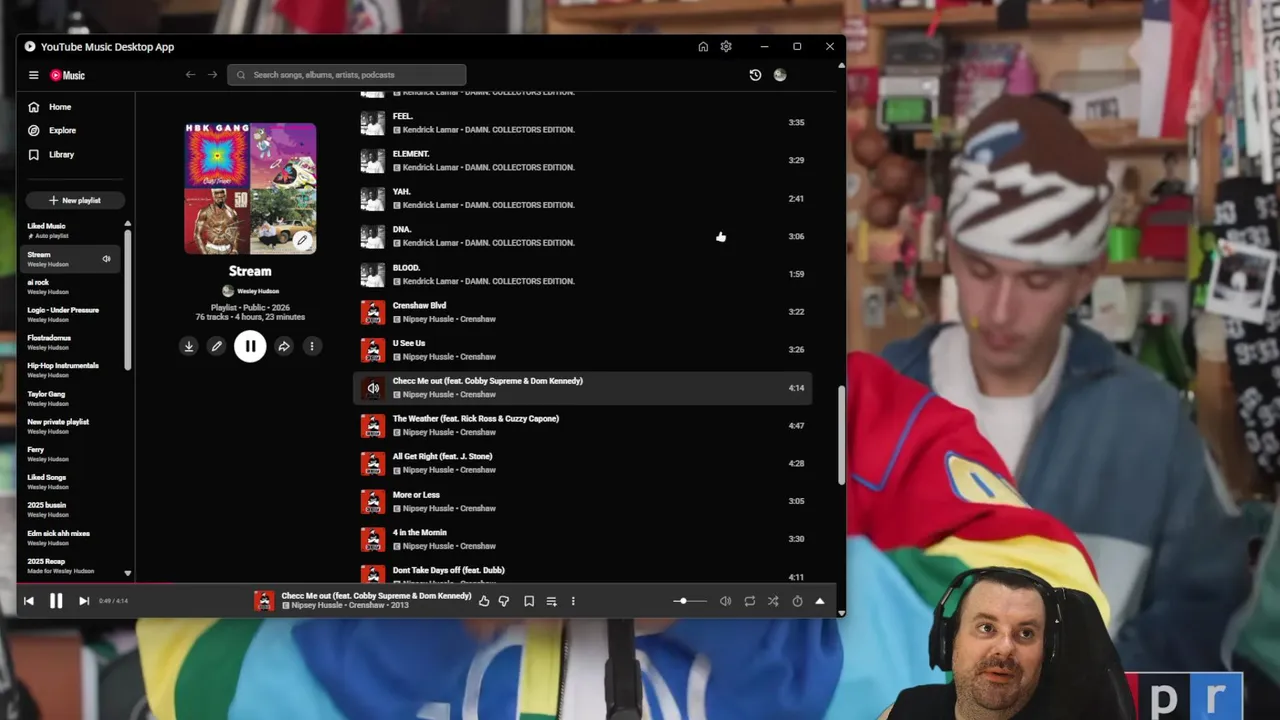The image size is (1280, 720).
Task: Open the Flostradamus playlist
Action: pyautogui.click(x=71, y=342)
